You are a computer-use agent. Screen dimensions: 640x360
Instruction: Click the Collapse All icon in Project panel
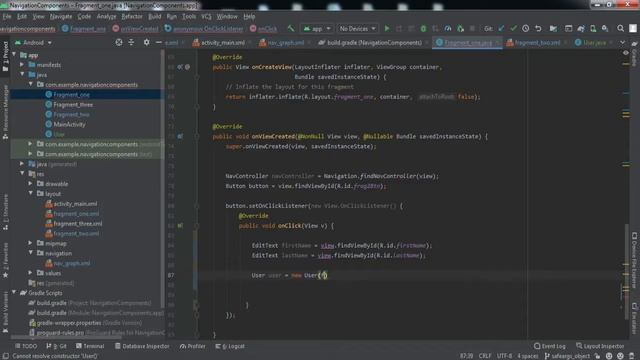click(131, 42)
